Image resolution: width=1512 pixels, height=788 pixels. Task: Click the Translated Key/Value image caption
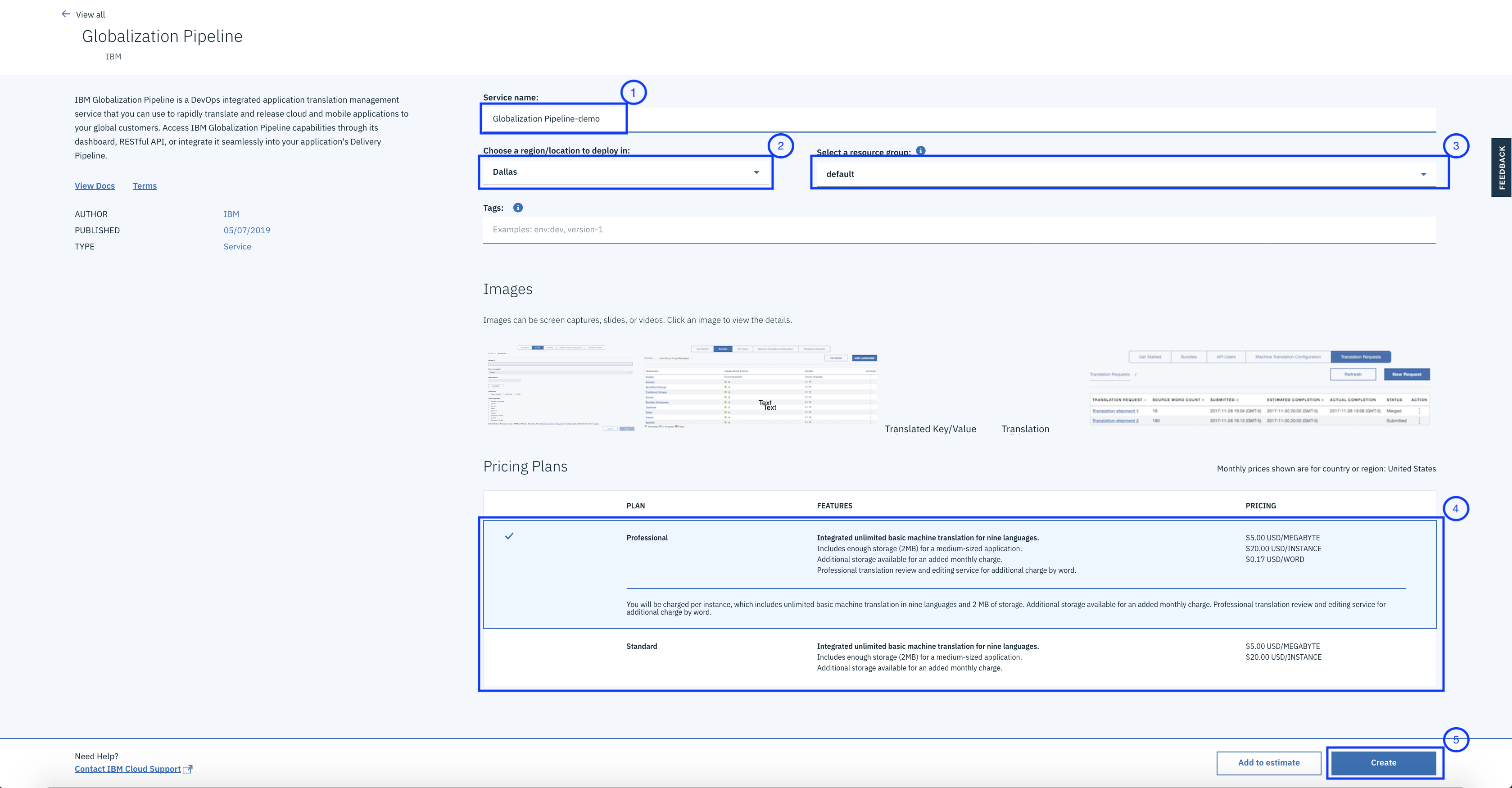(930, 429)
